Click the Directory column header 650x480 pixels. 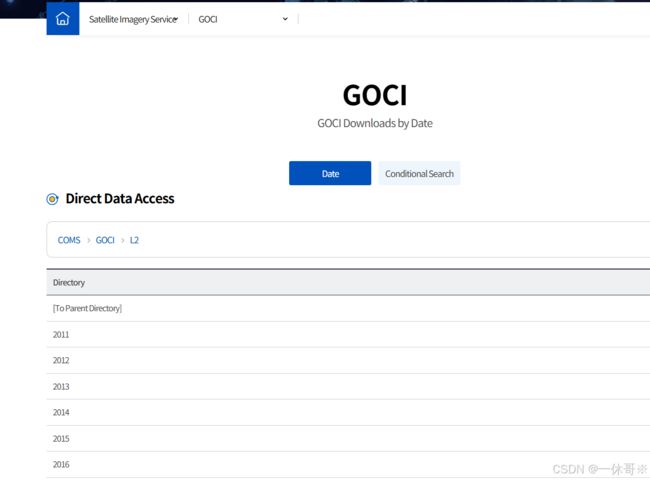(69, 282)
